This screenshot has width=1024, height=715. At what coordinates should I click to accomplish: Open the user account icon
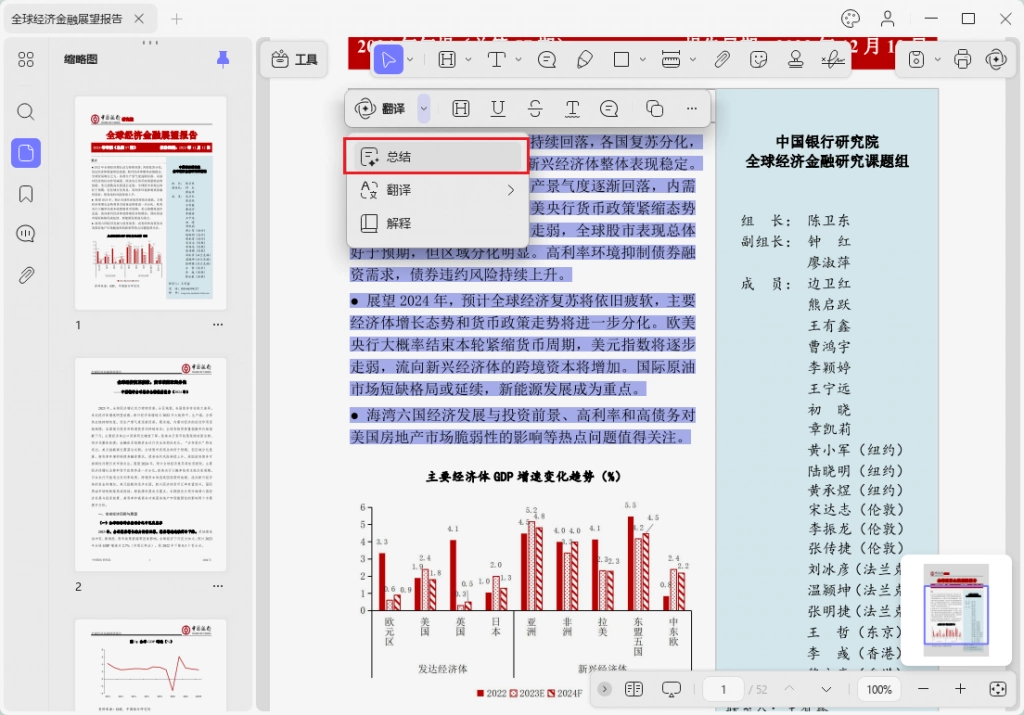[888, 18]
